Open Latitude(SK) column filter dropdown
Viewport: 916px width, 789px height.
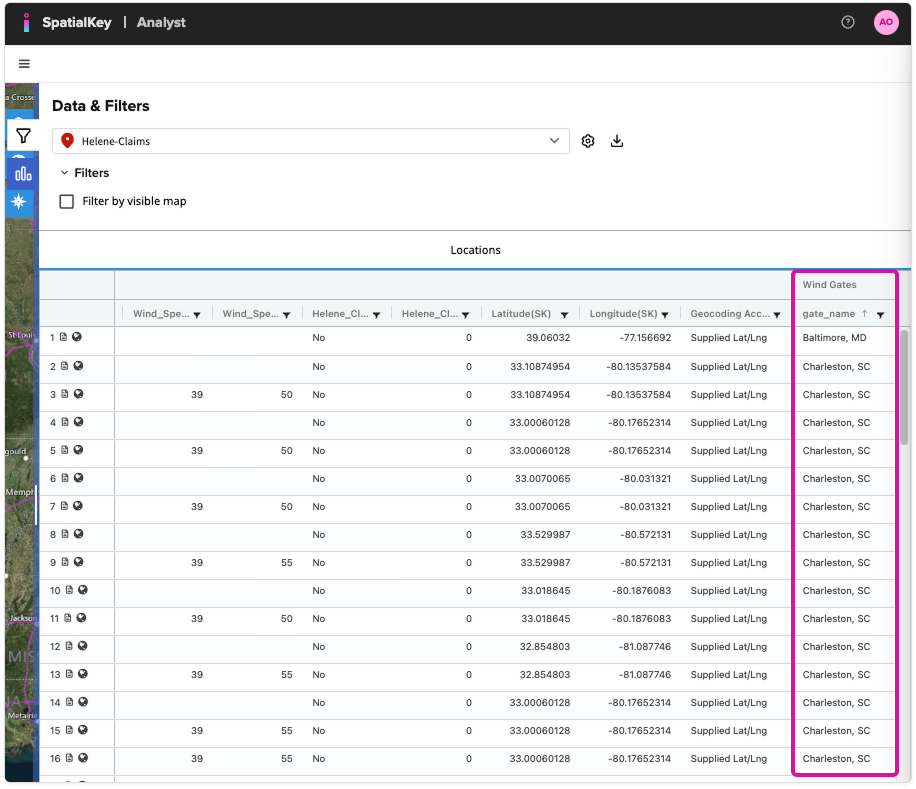click(565, 314)
